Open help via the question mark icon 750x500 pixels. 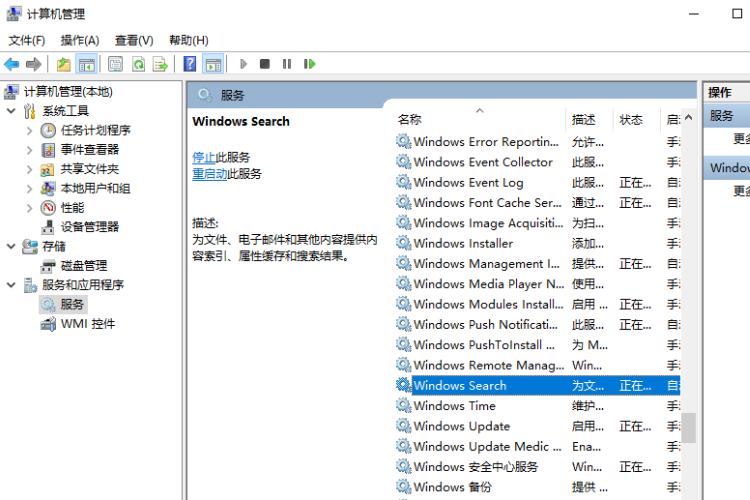point(190,64)
